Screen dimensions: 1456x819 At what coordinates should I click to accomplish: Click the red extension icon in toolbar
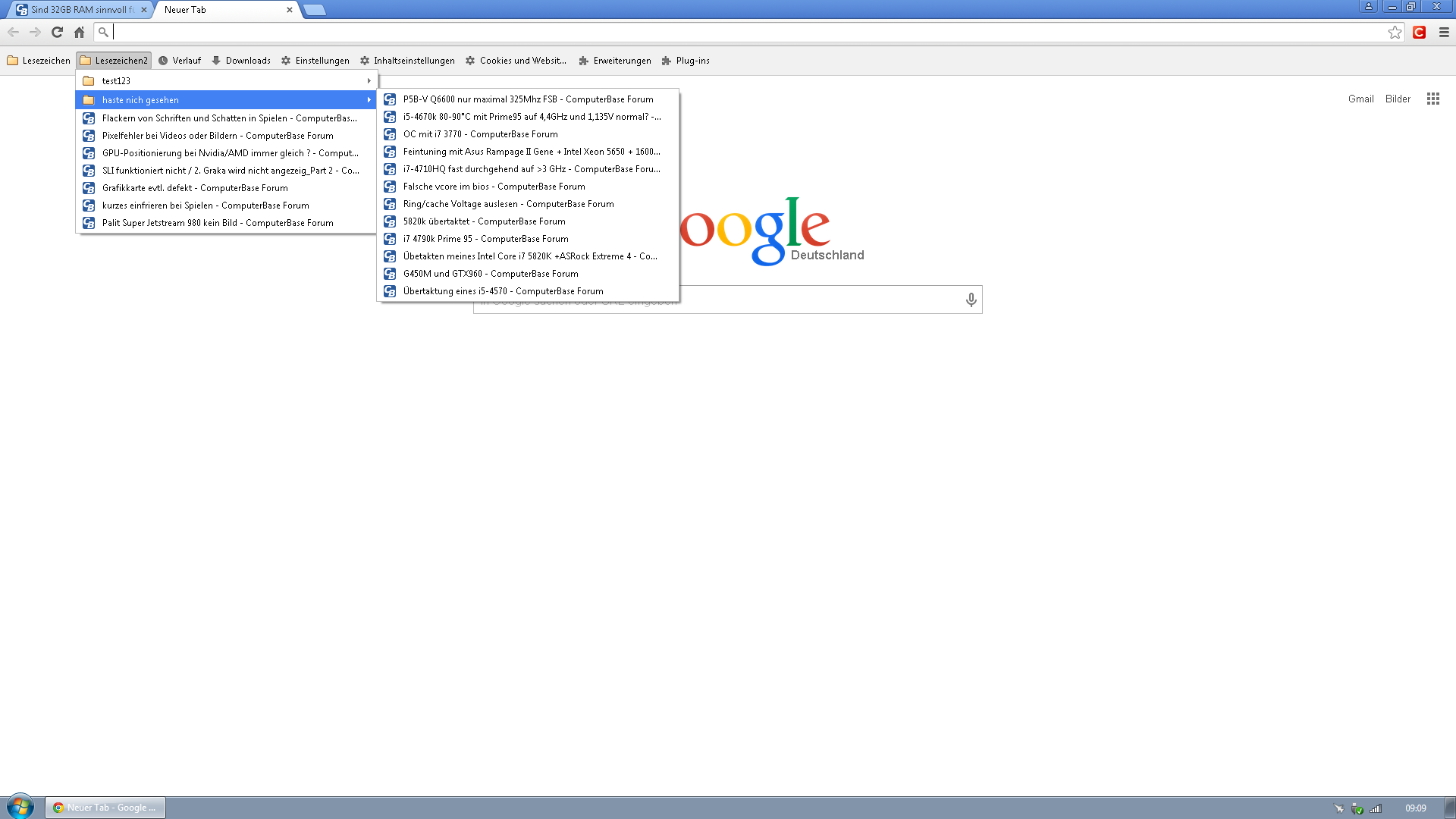click(x=1419, y=32)
